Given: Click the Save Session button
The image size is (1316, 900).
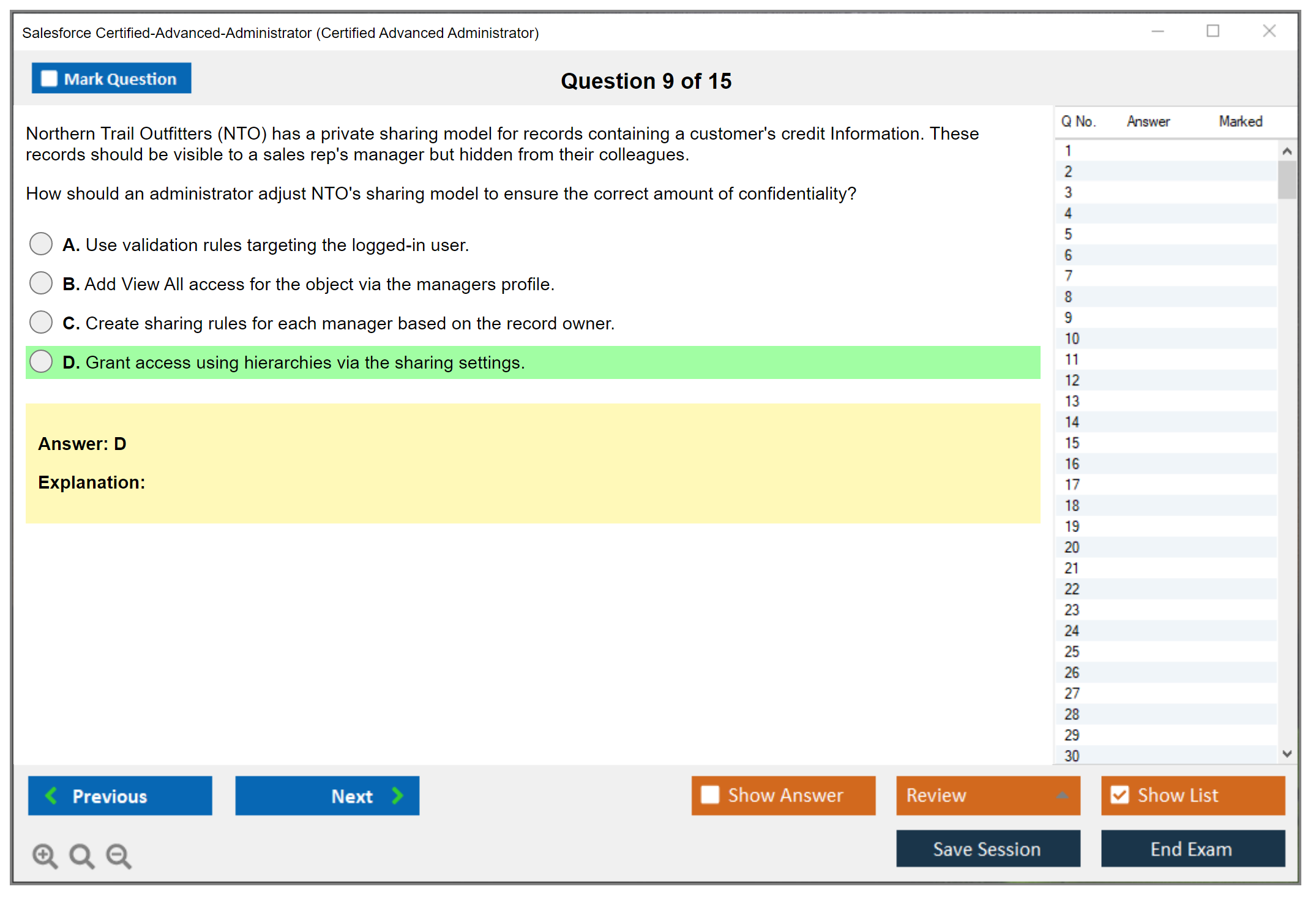Looking at the screenshot, I should pos(987,849).
